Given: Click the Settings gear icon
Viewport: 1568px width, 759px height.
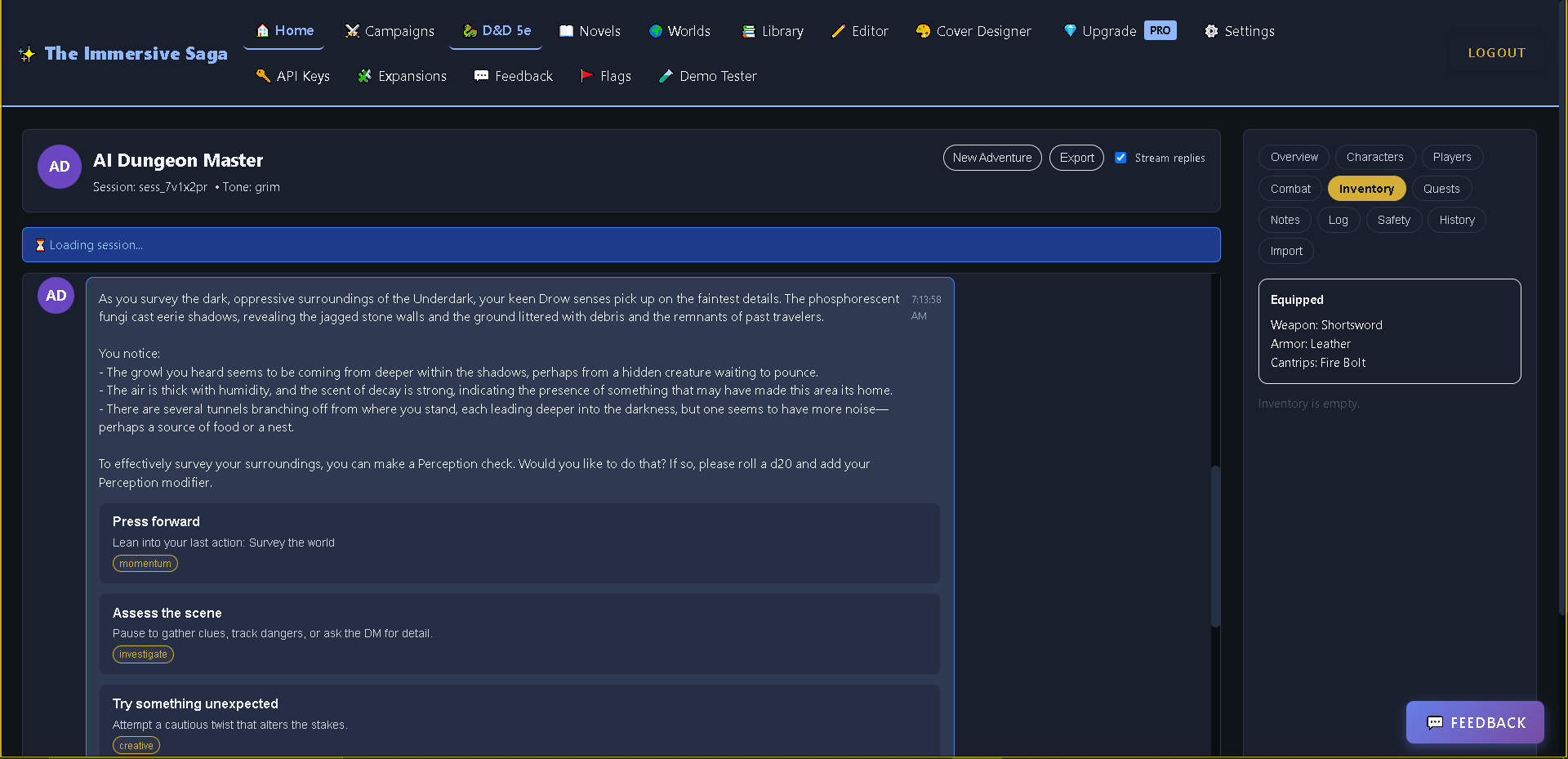Looking at the screenshot, I should [x=1211, y=31].
